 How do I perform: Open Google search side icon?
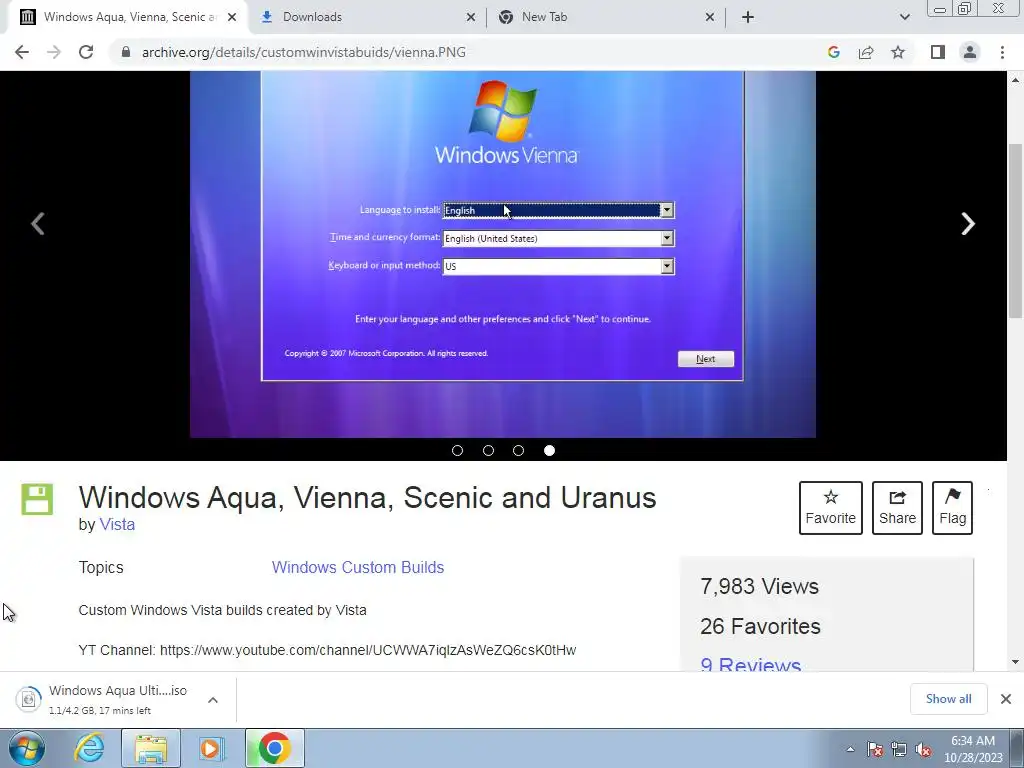coord(833,52)
